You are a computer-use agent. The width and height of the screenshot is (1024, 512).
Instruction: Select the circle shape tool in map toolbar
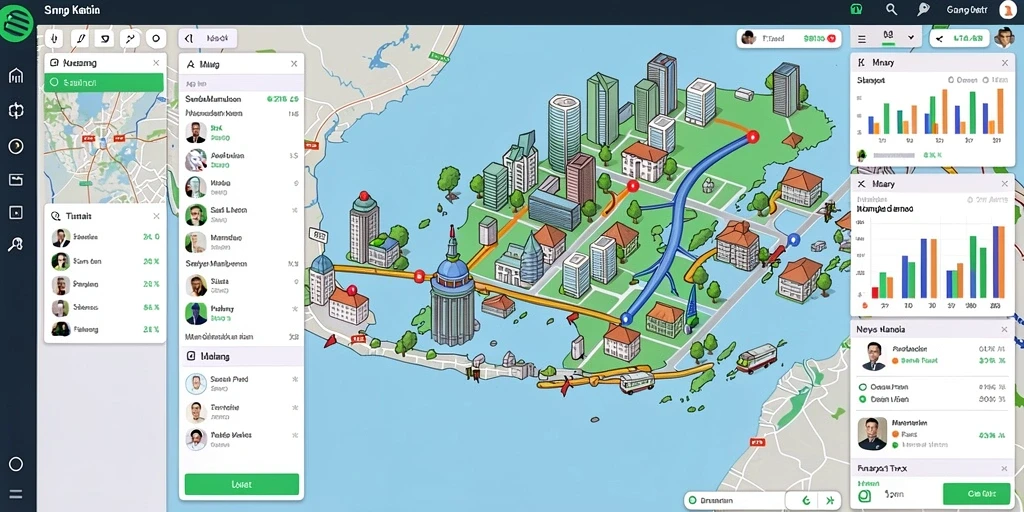(x=155, y=39)
